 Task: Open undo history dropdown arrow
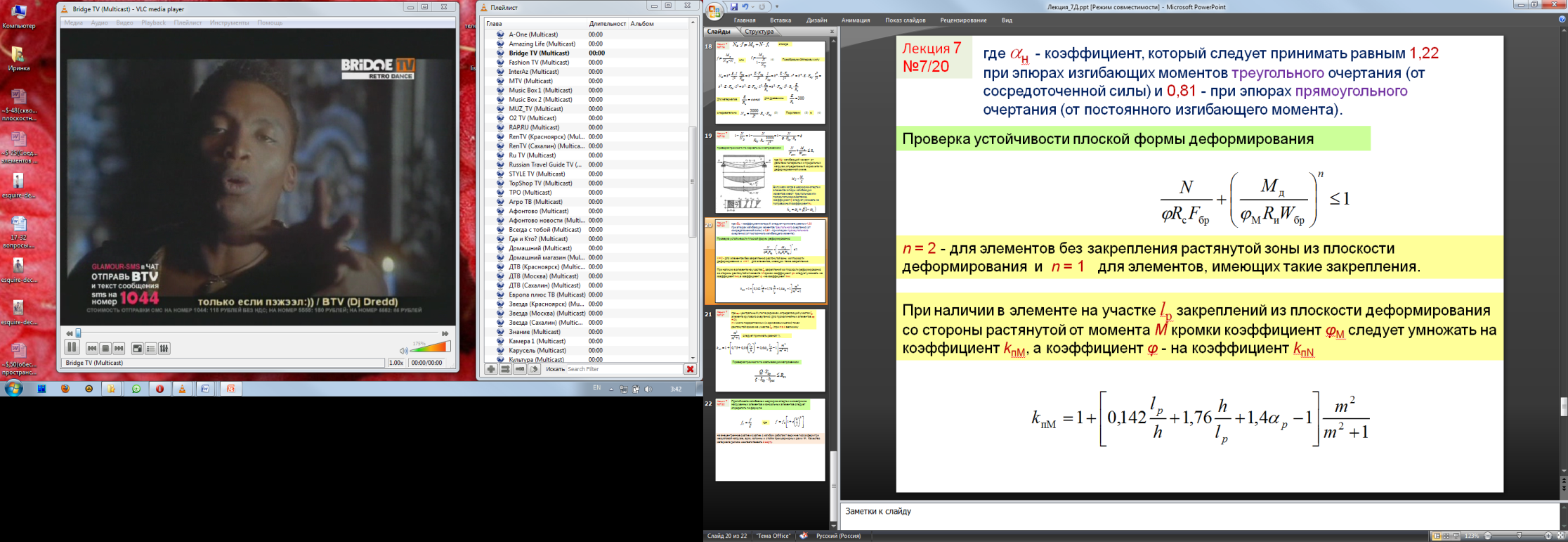[x=752, y=7]
